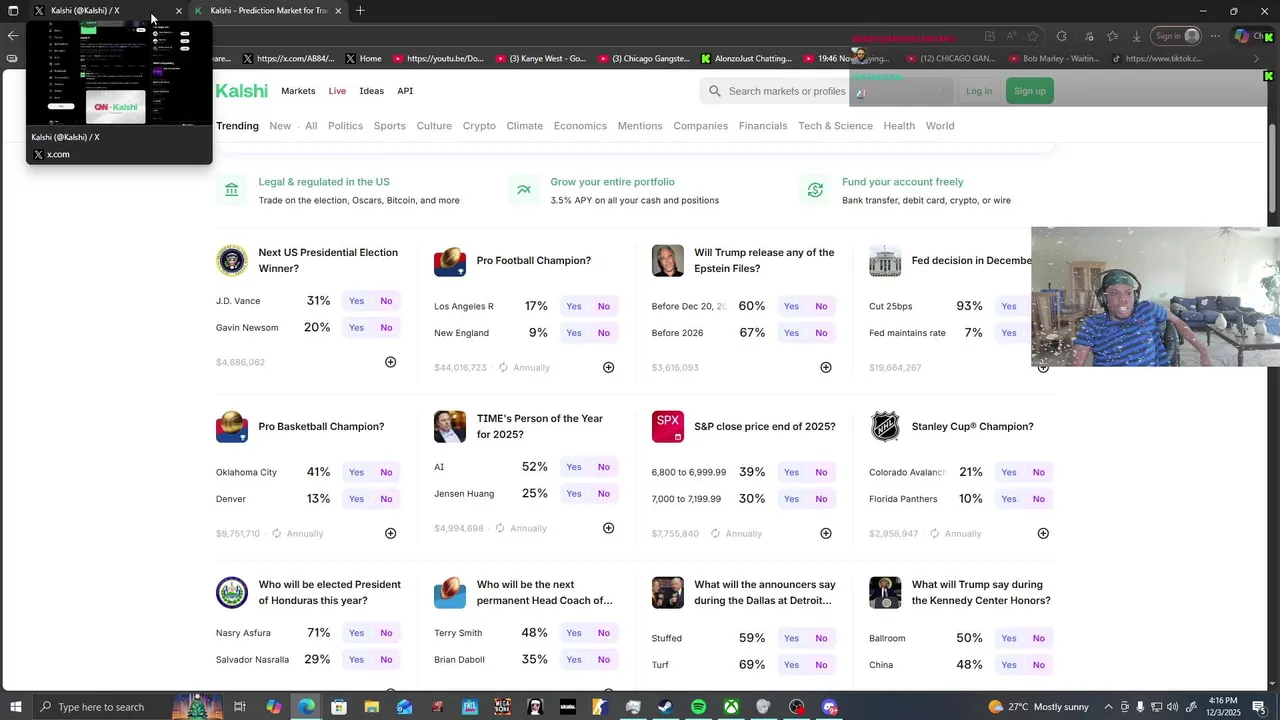Open the browser downloads icon

click(1137, 36)
